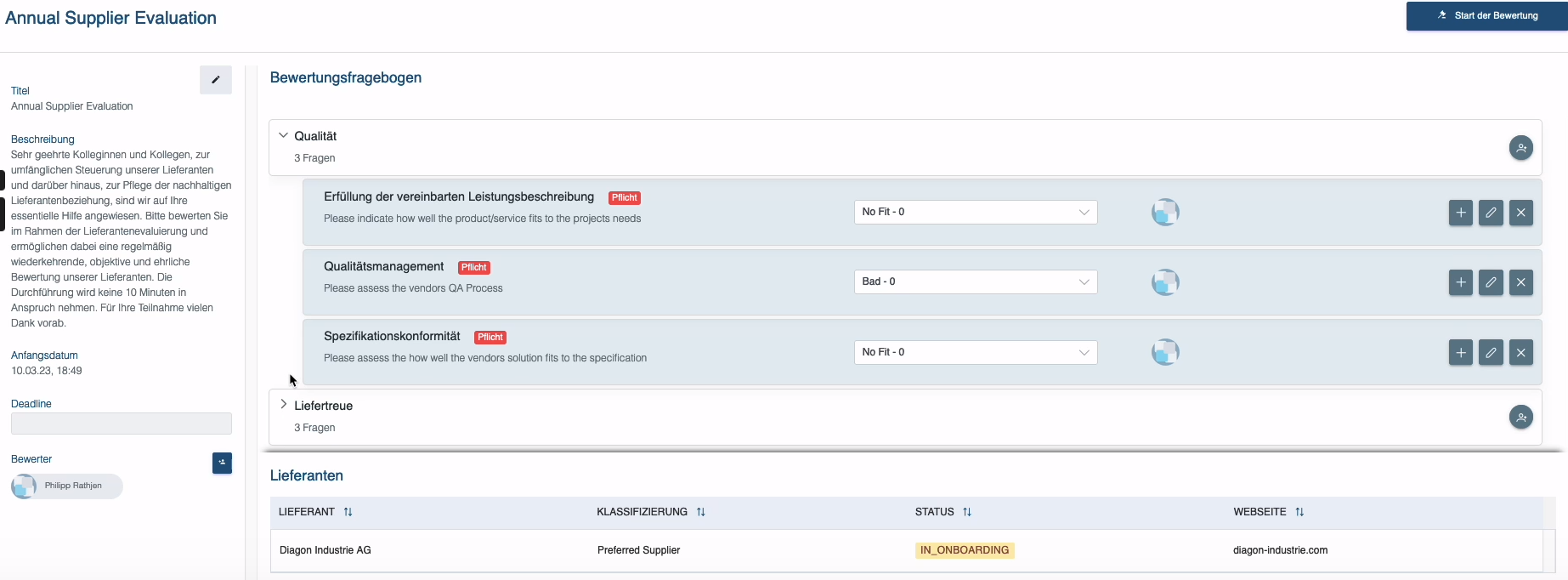The image size is (1568, 580).
Task: Edit the Qualitätsmanagement question via pencil icon
Action: click(x=1491, y=282)
